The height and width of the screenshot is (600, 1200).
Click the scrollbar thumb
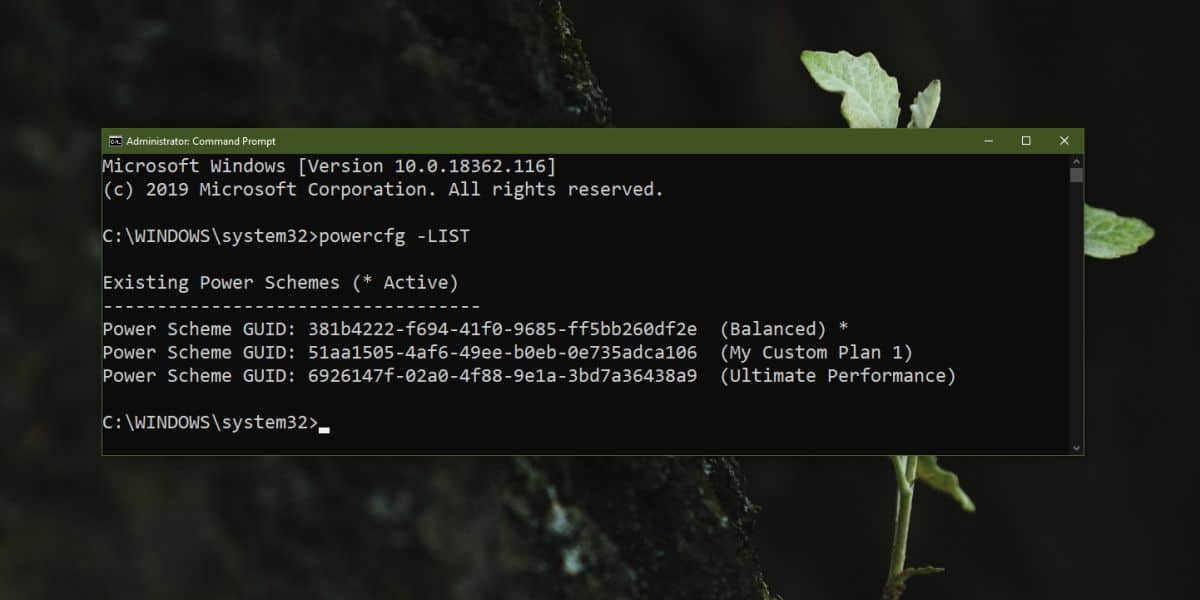pos(1076,175)
